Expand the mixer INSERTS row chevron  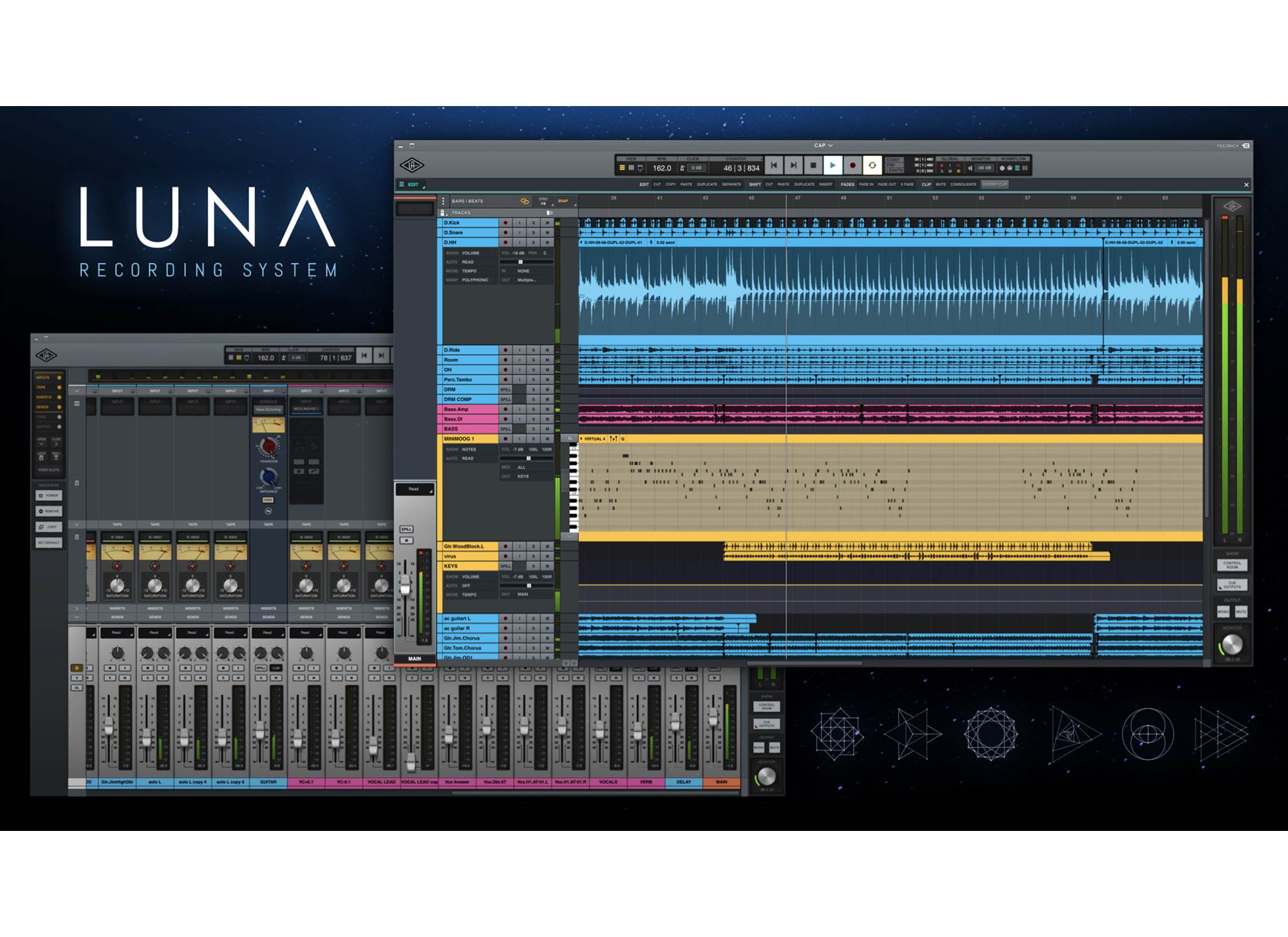pyautogui.click(x=77, y=608)
